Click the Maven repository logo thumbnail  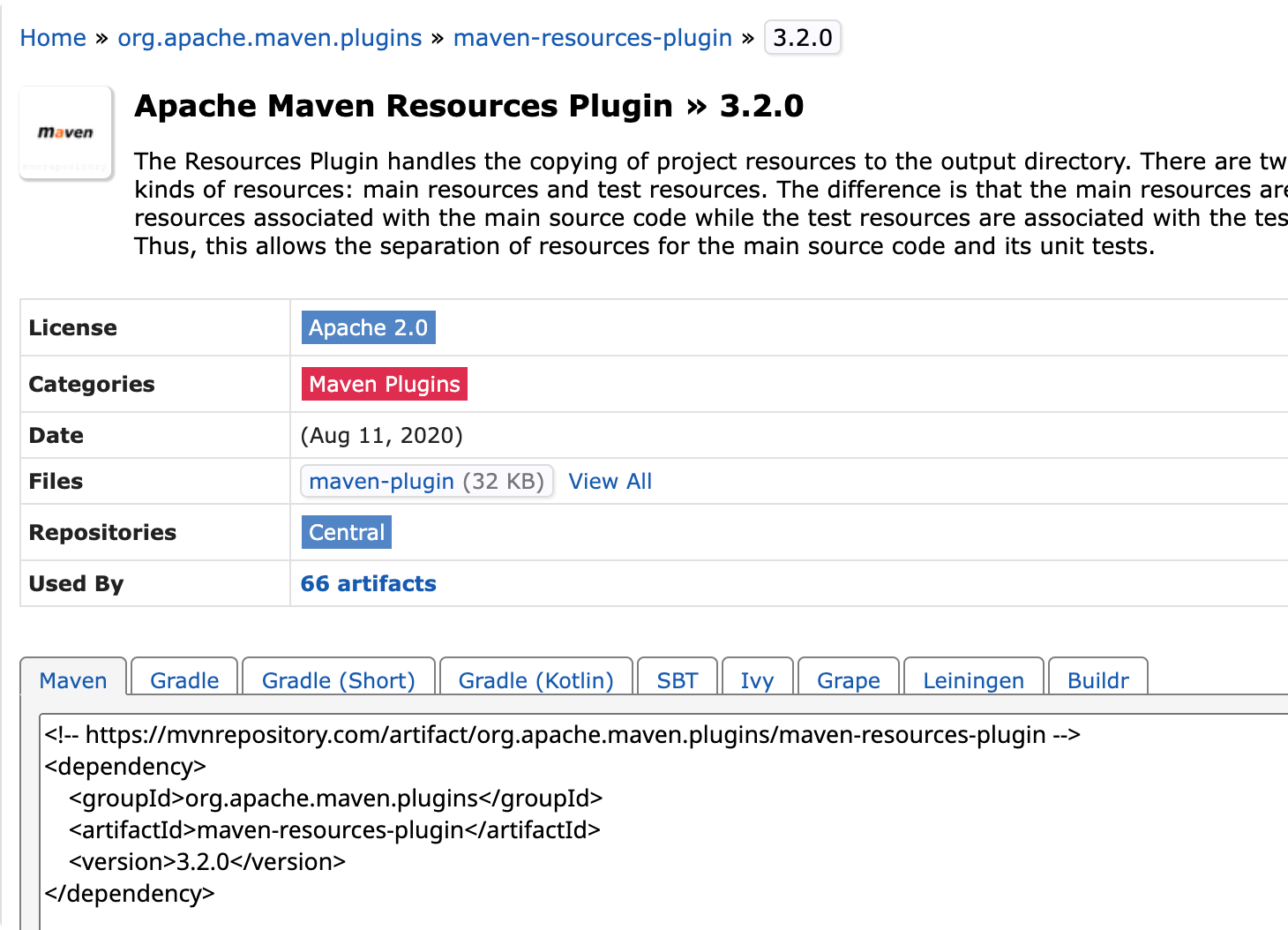click(66, 133)
